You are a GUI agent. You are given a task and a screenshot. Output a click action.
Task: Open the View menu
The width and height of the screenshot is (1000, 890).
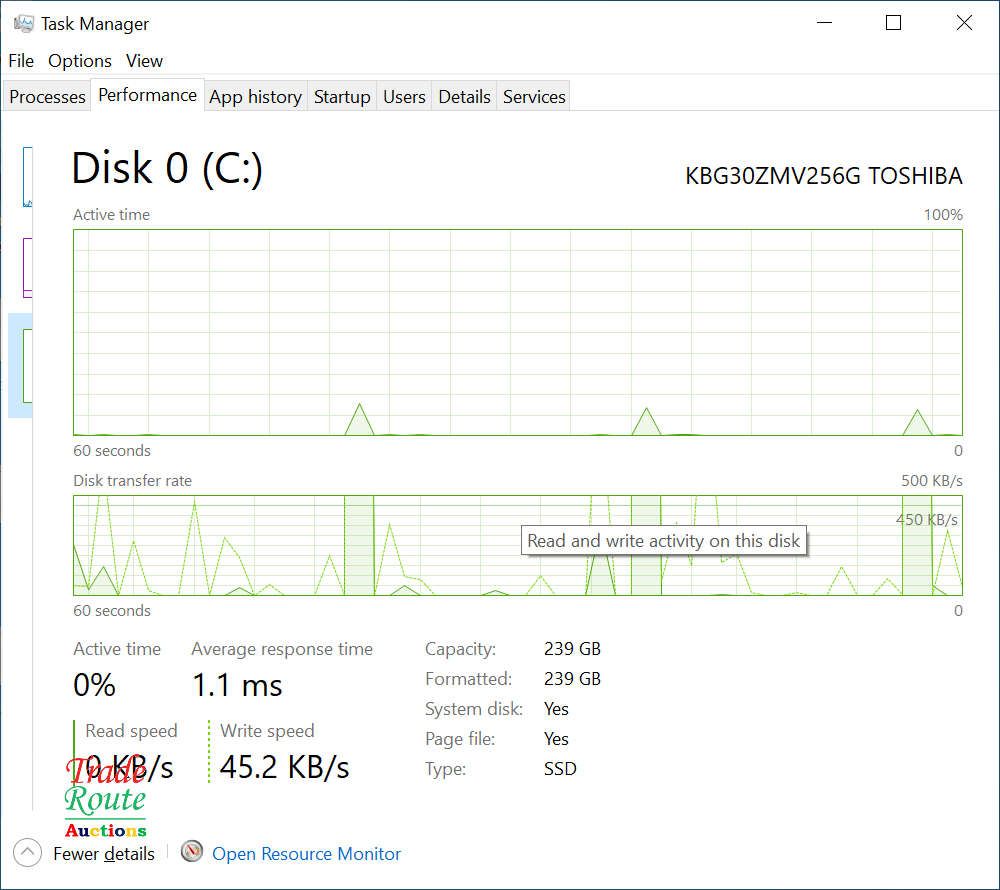(x=144, y=61)
